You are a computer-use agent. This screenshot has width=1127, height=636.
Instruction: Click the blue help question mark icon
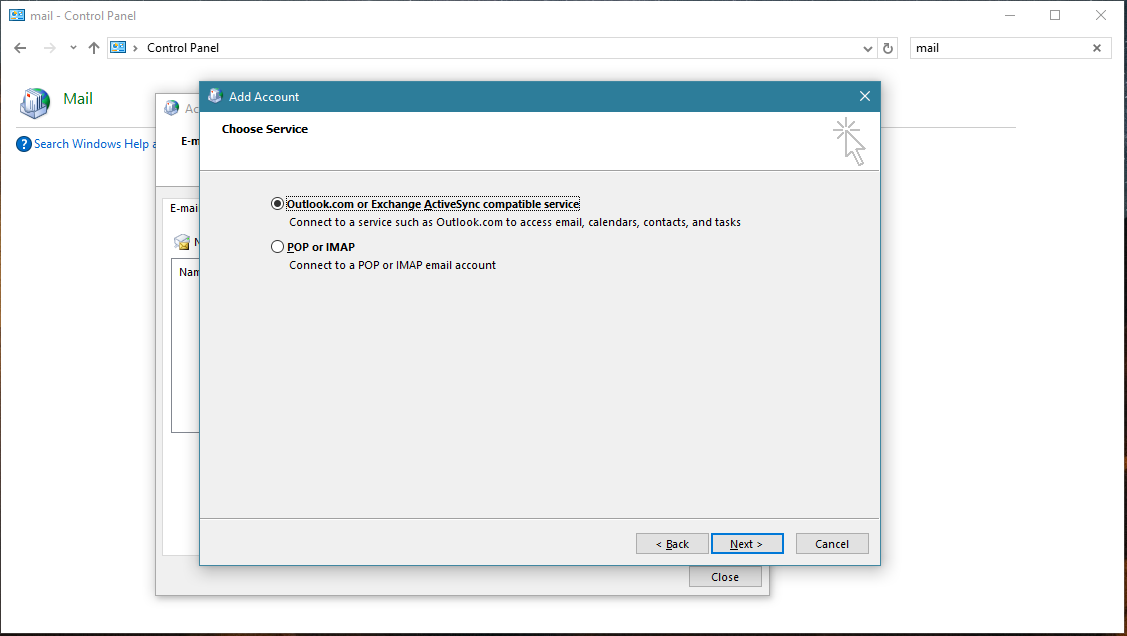click(24, 144)
